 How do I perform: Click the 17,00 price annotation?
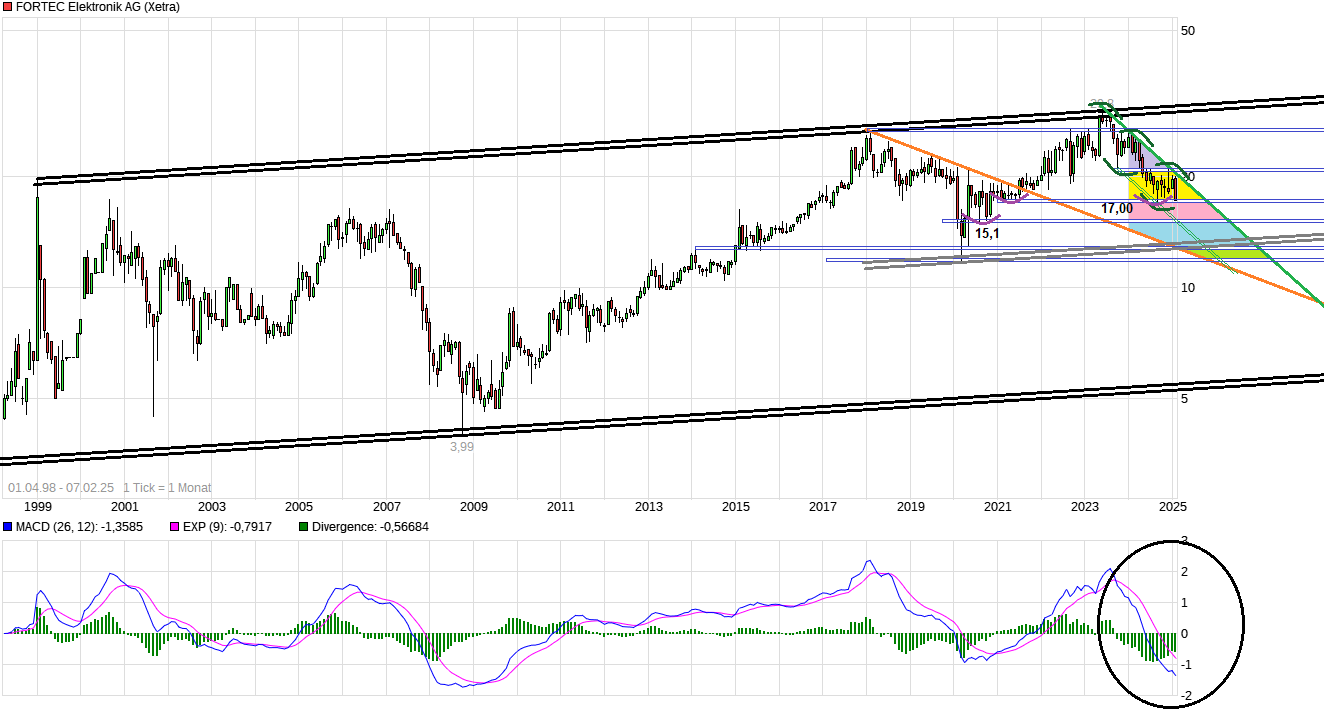click(x=1116, y=208)
